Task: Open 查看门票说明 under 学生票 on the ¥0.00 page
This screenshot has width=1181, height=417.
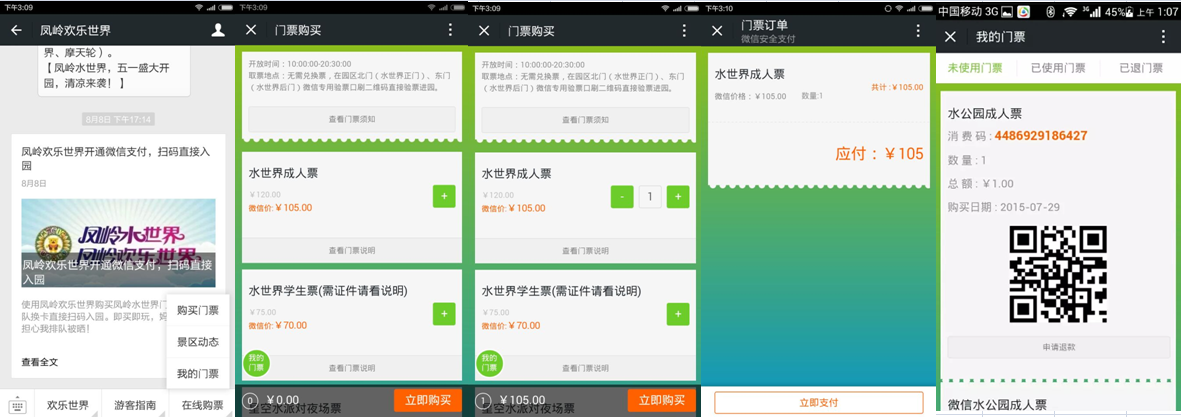Action: point(352,368)
